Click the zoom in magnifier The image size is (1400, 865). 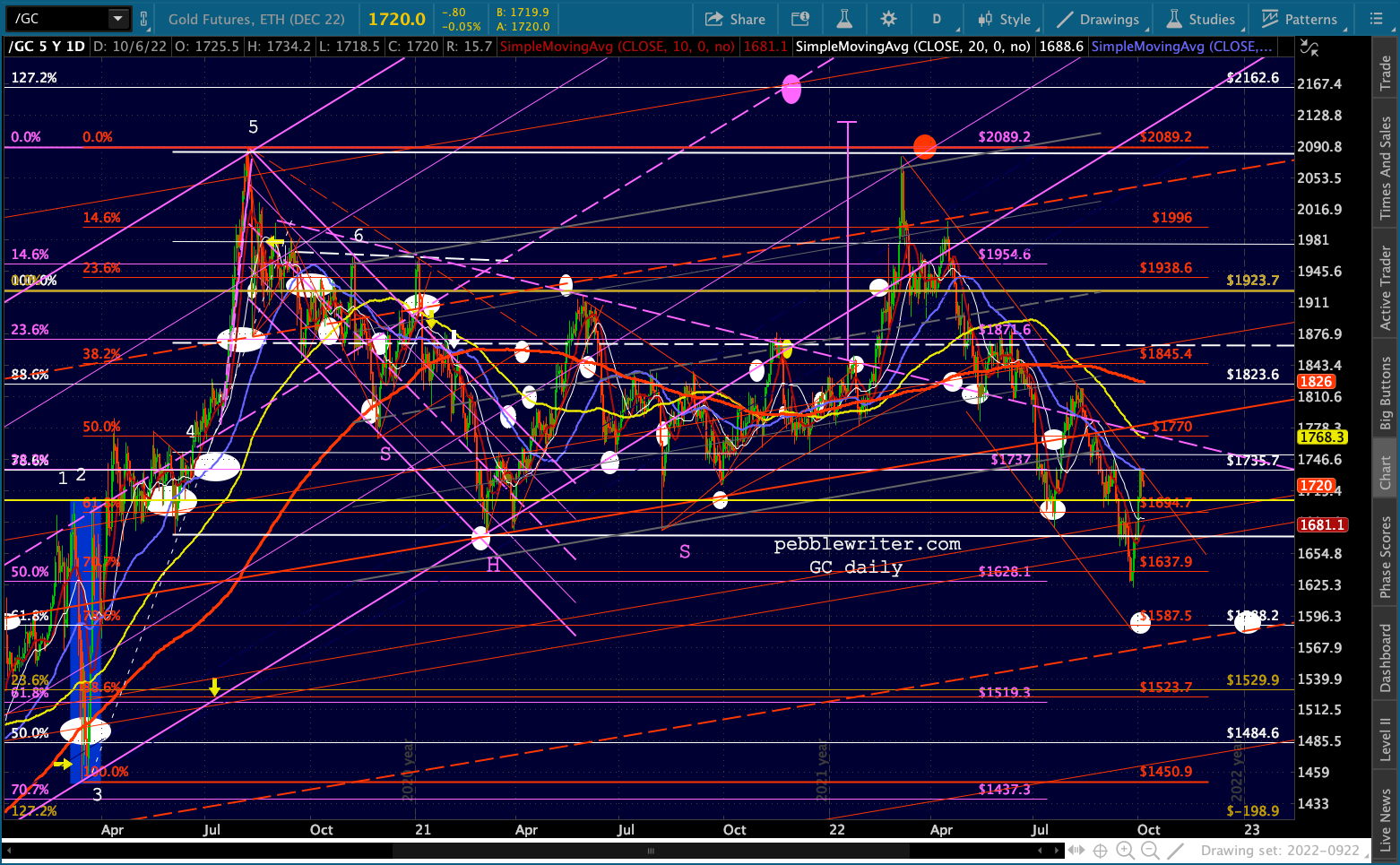pos(1126,851)
